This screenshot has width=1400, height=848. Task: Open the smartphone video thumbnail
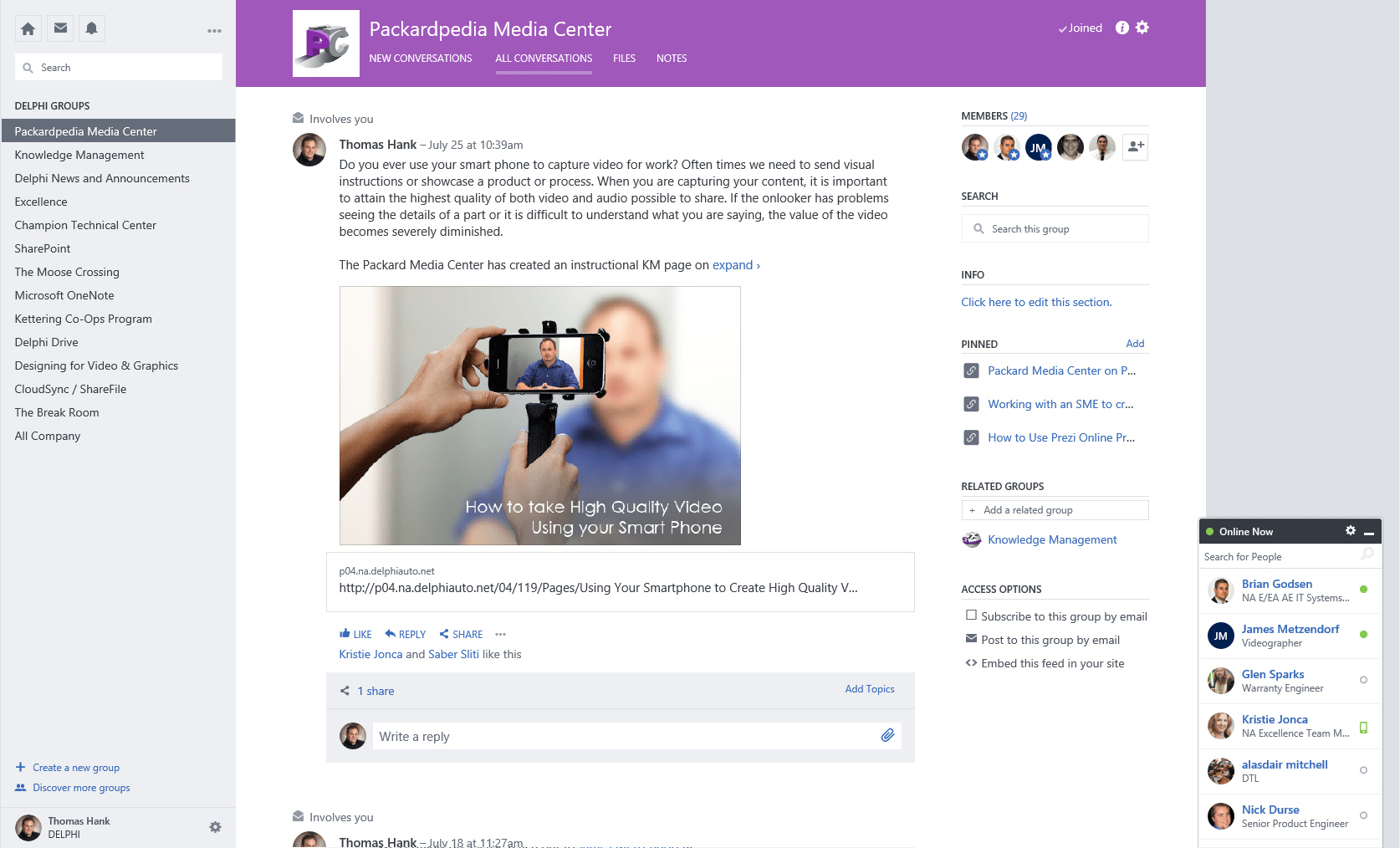[540, 416]
